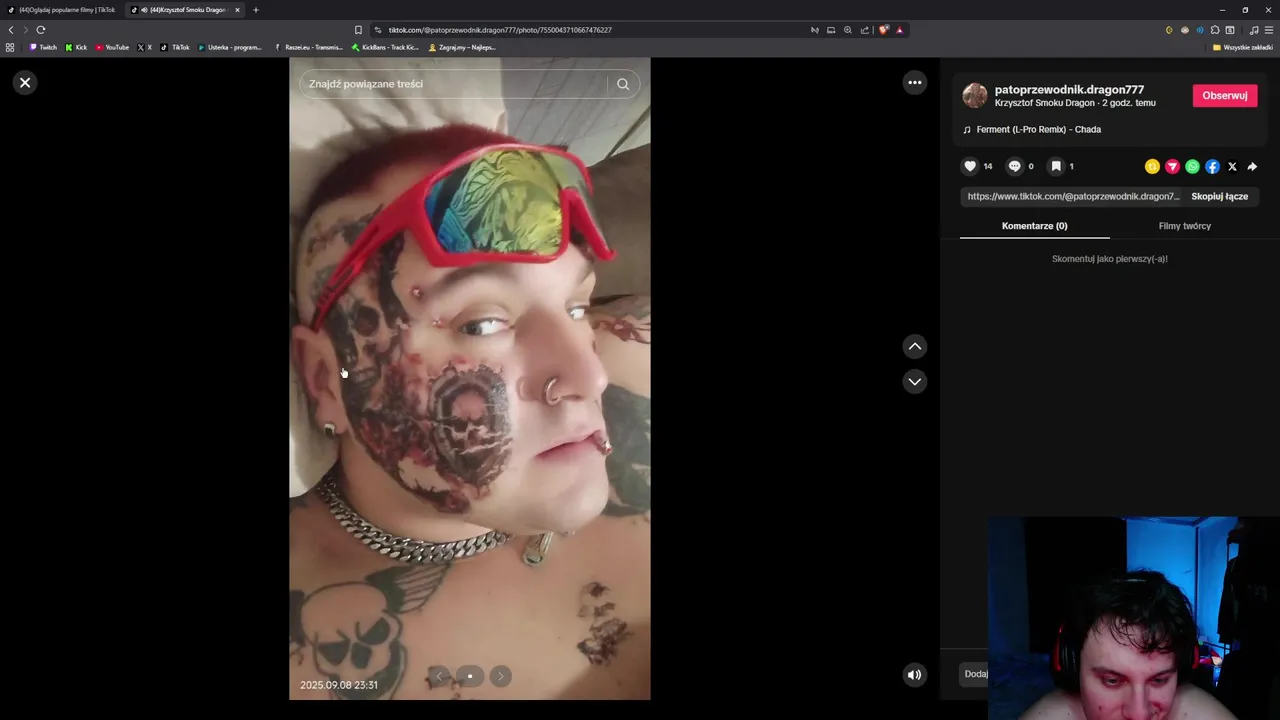The height and width of the screenshot is (720, 1280).
Task: Open the Brave Shields lion icon
Action: coord(883,30)
